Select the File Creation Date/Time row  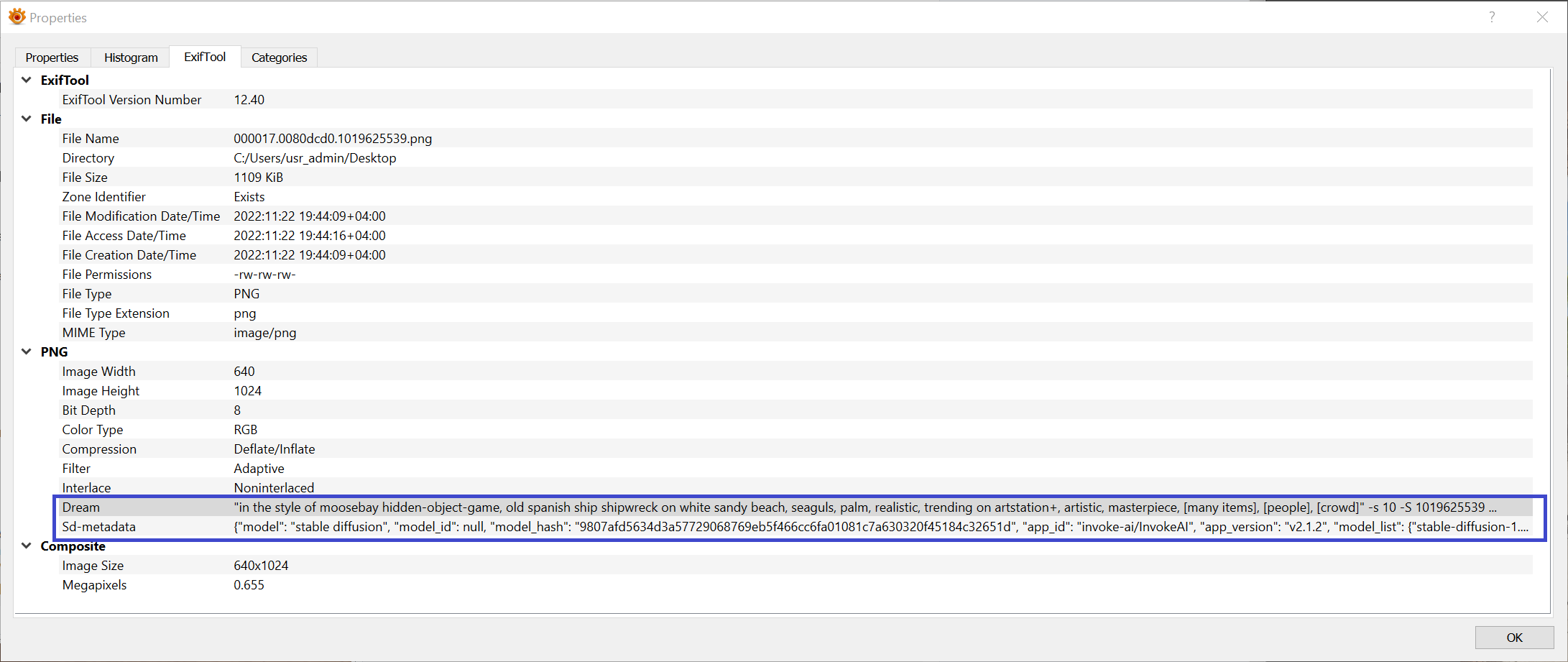click(795, 254)
